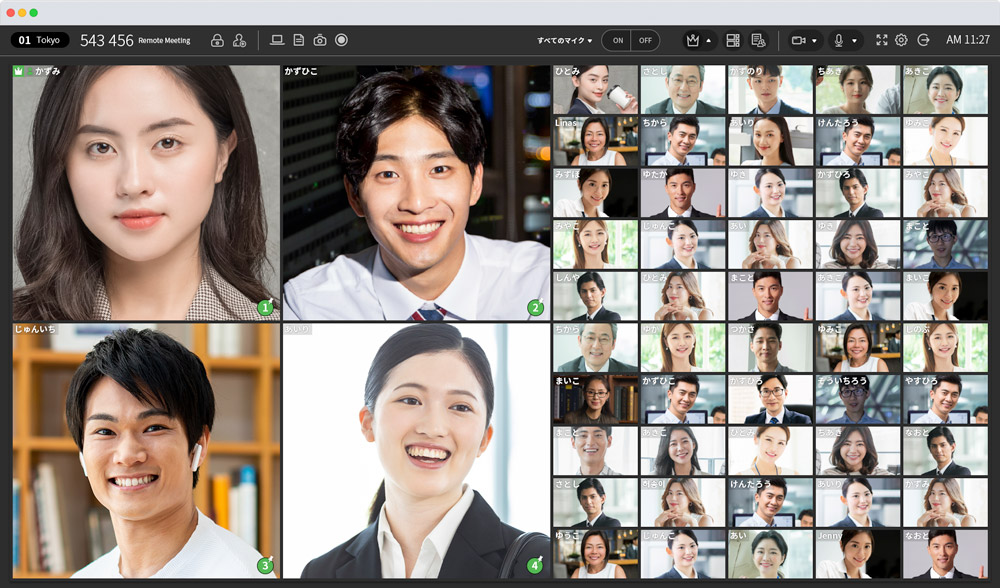
Task: Enter fullscreen mode
Action: pyautogui.click(x=881, y=40)
